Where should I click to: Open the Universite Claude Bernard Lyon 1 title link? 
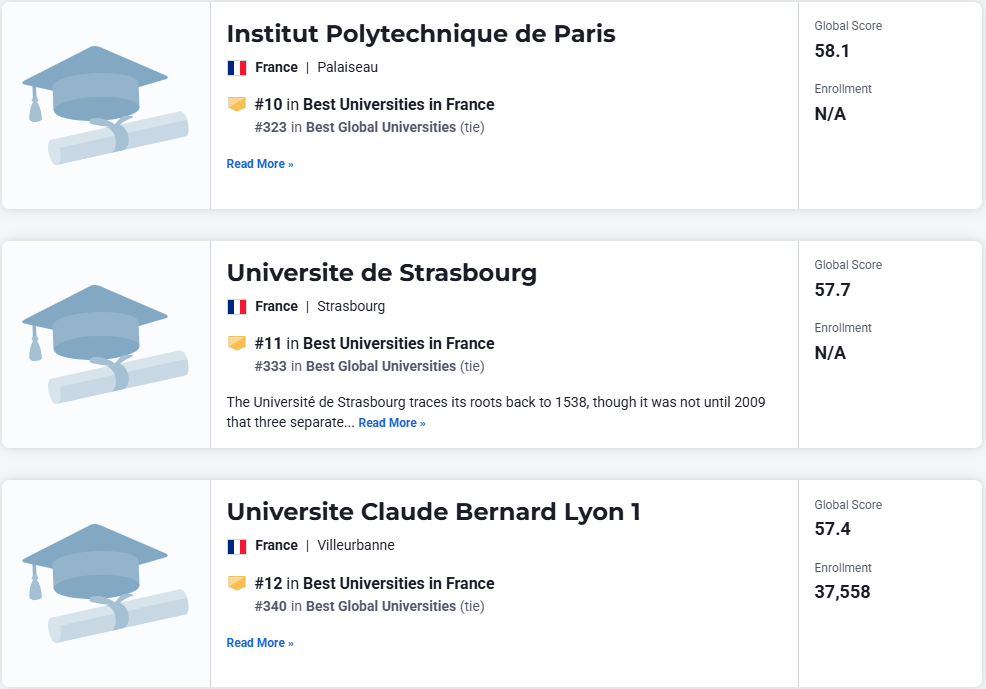click(x=434, y=512)
